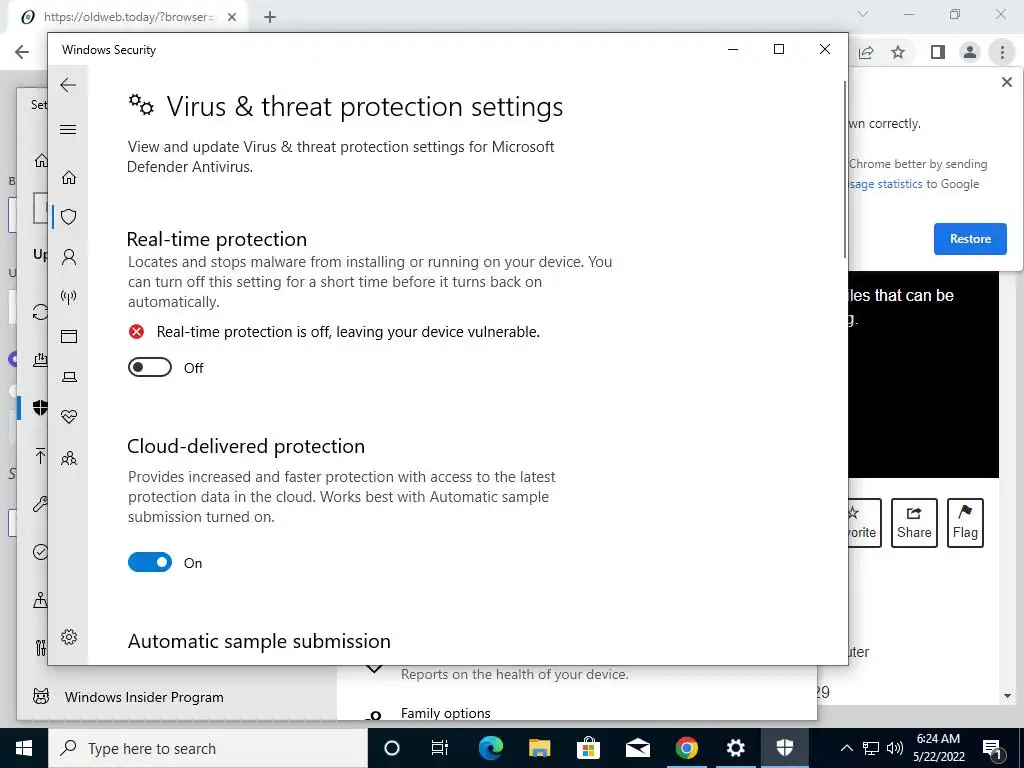This screenshot has width=1024, height=768.
Task: Click taskbar search box
Action: click(x=208, y=748)
